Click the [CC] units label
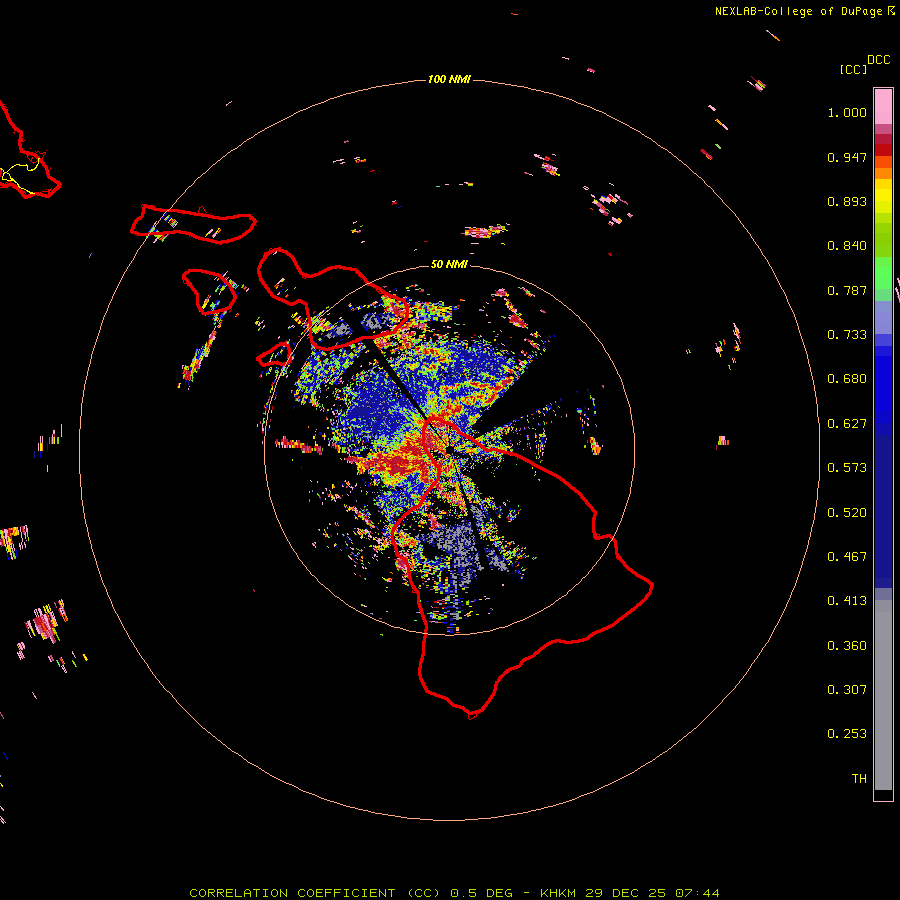Screen dimensions: 900x900 (x=853, y=69)
